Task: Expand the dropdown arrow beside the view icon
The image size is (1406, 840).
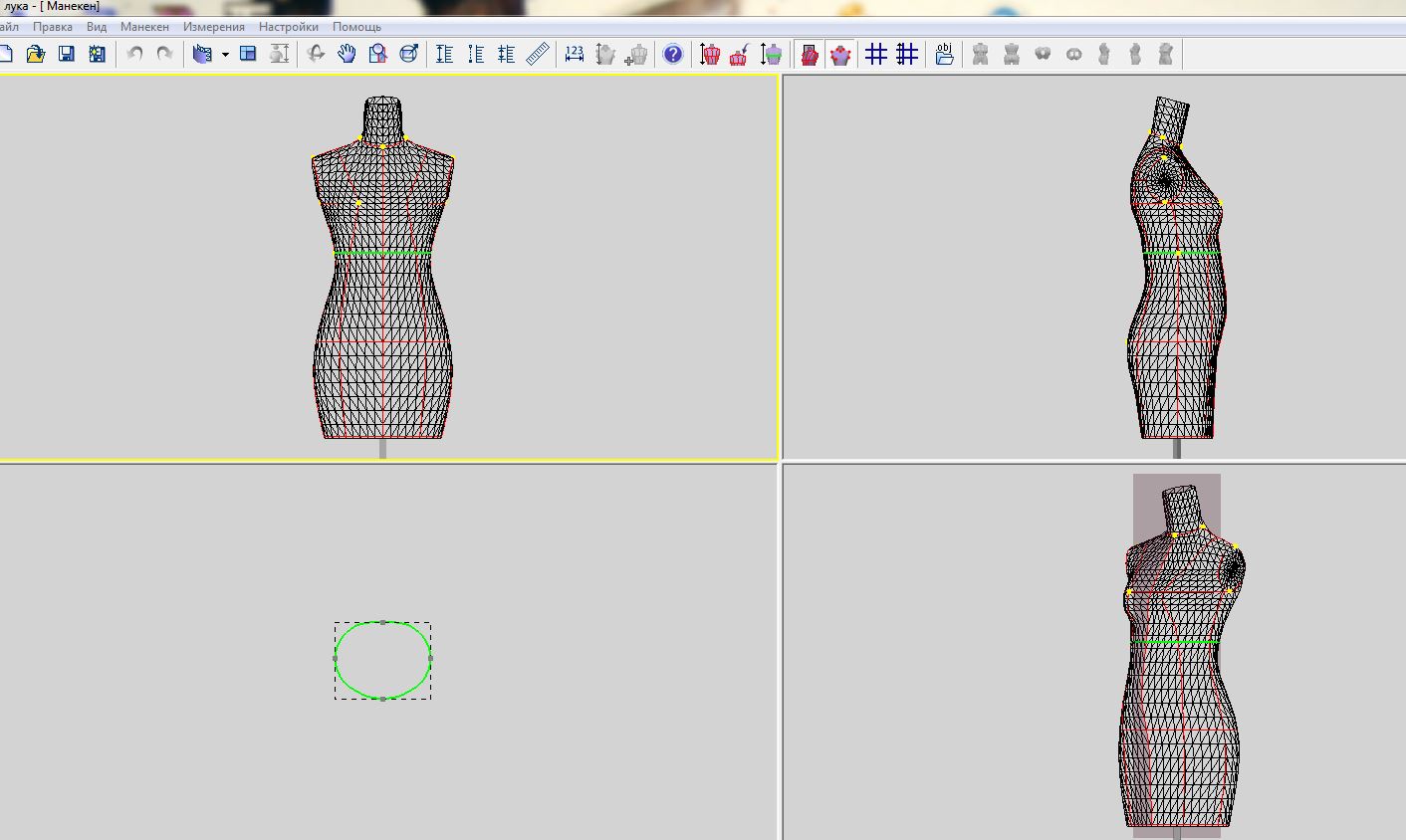Action: coord(225,55)
